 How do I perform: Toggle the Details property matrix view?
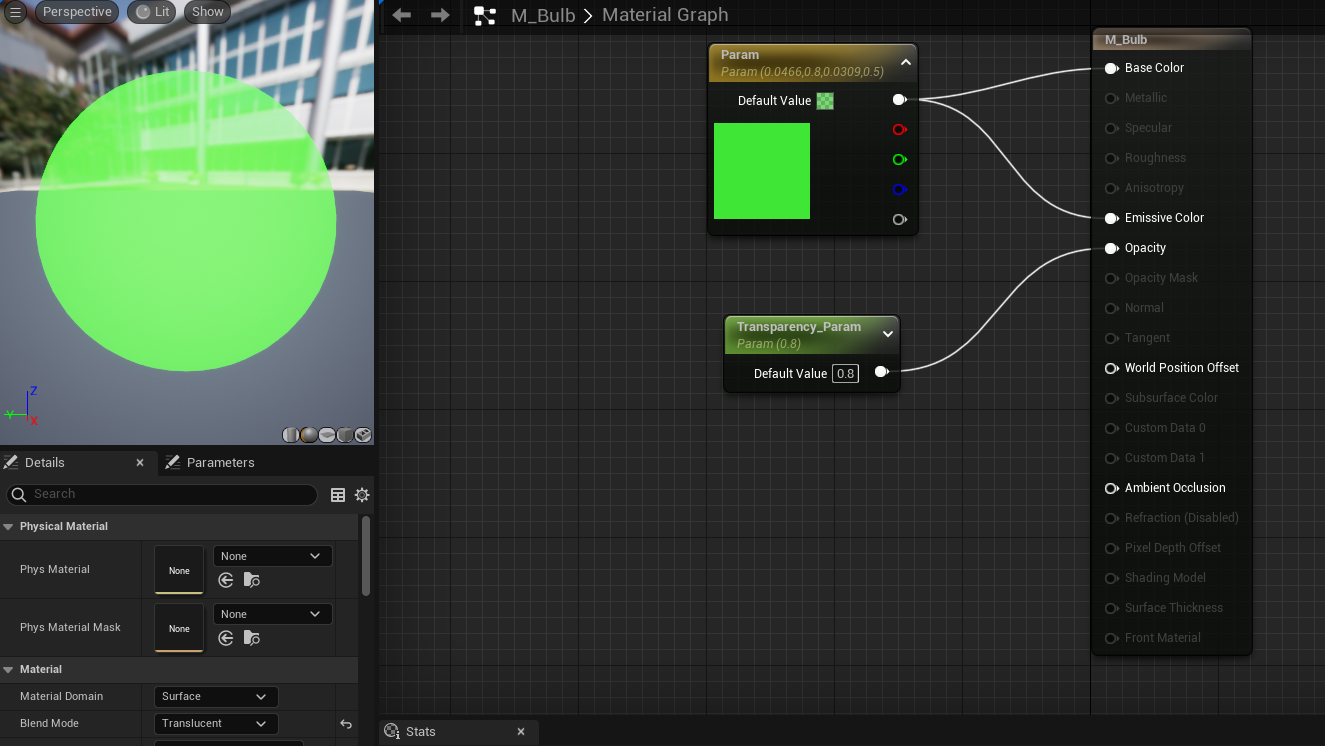(x=338, y=495)
